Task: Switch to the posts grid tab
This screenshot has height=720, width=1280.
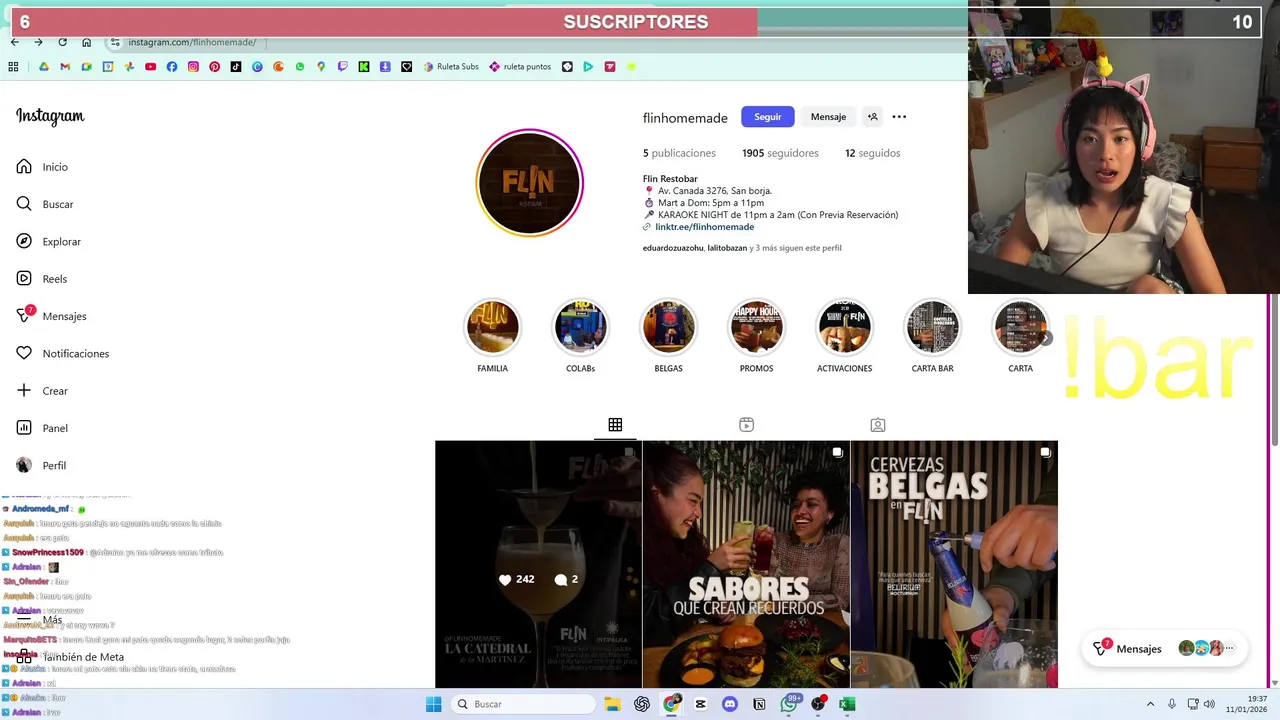Action: (615, 425)
